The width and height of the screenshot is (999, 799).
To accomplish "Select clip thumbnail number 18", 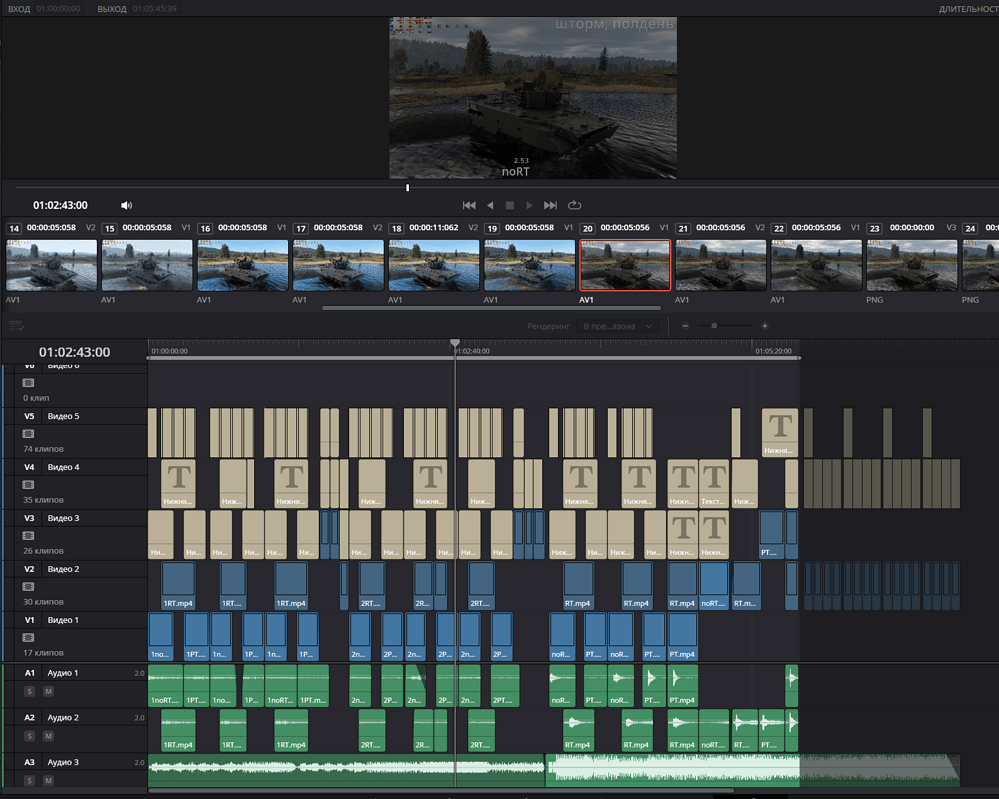I will 435,265.
